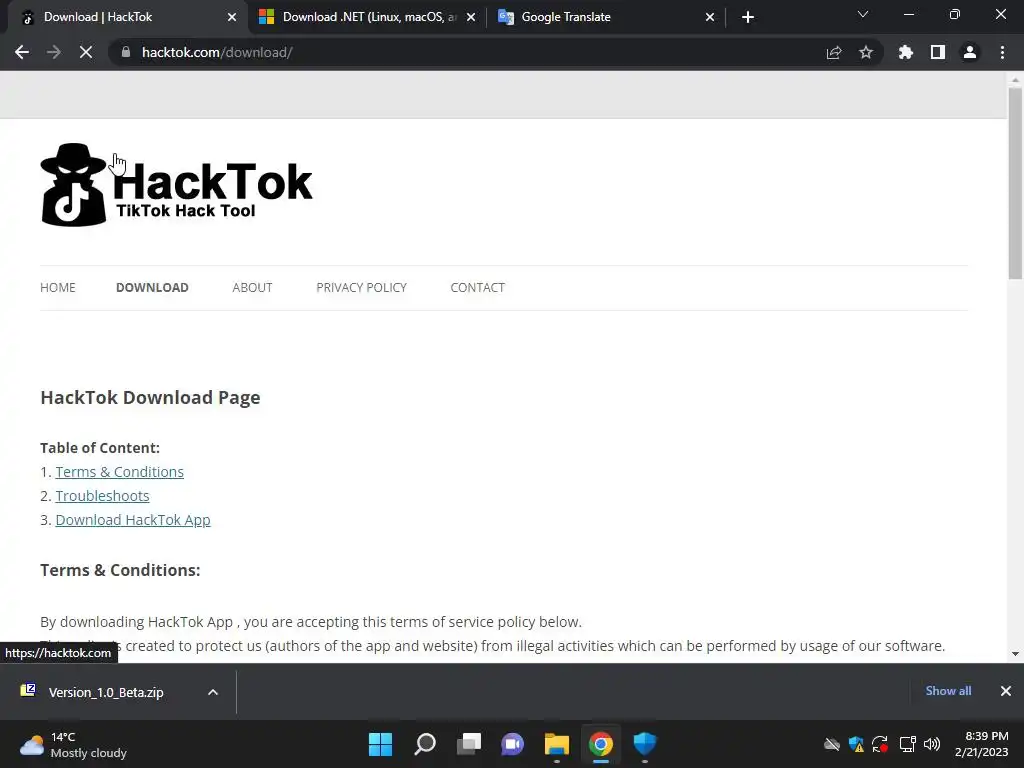Screen dimensions: 1024x768
Task: Click the page vertical scrollbar thumb
Action: 1015,183
